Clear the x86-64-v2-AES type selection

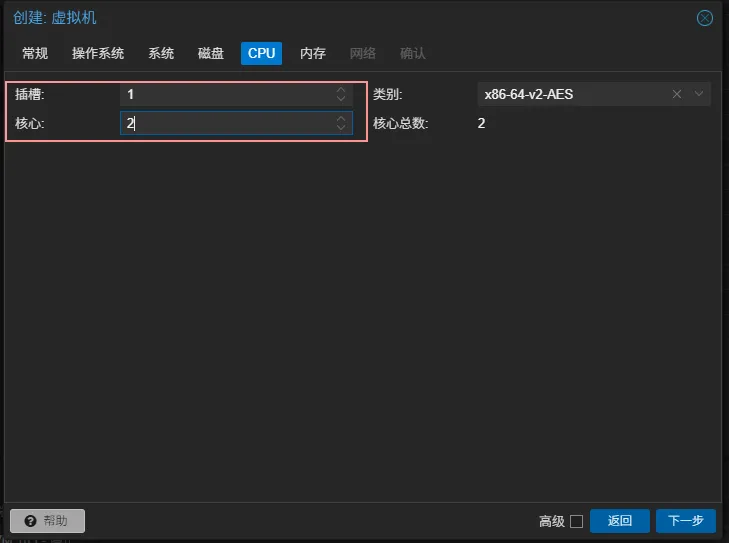coord(677,94)
